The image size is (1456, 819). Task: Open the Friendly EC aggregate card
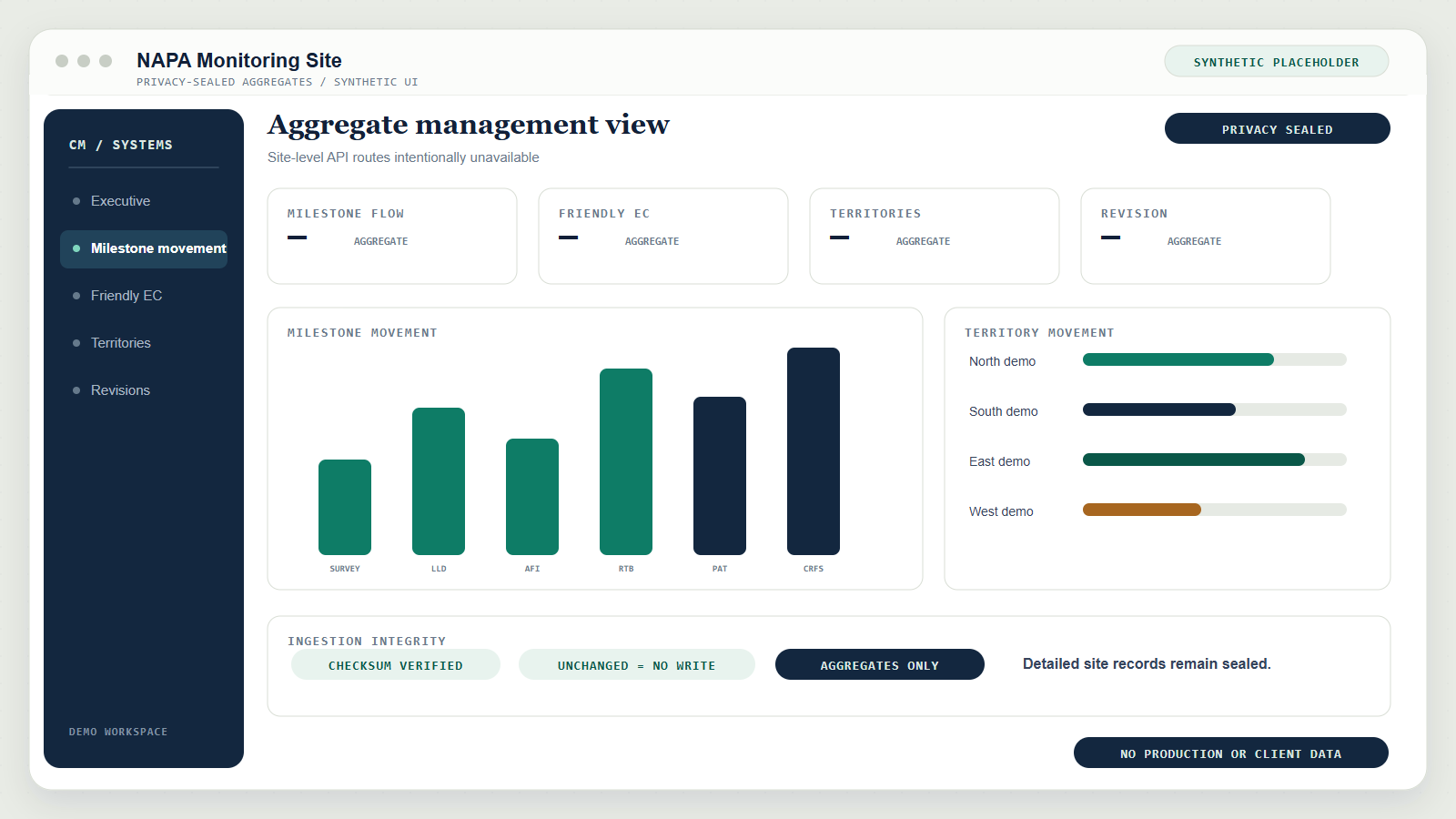pyautogui.click(x=663, y=237)
